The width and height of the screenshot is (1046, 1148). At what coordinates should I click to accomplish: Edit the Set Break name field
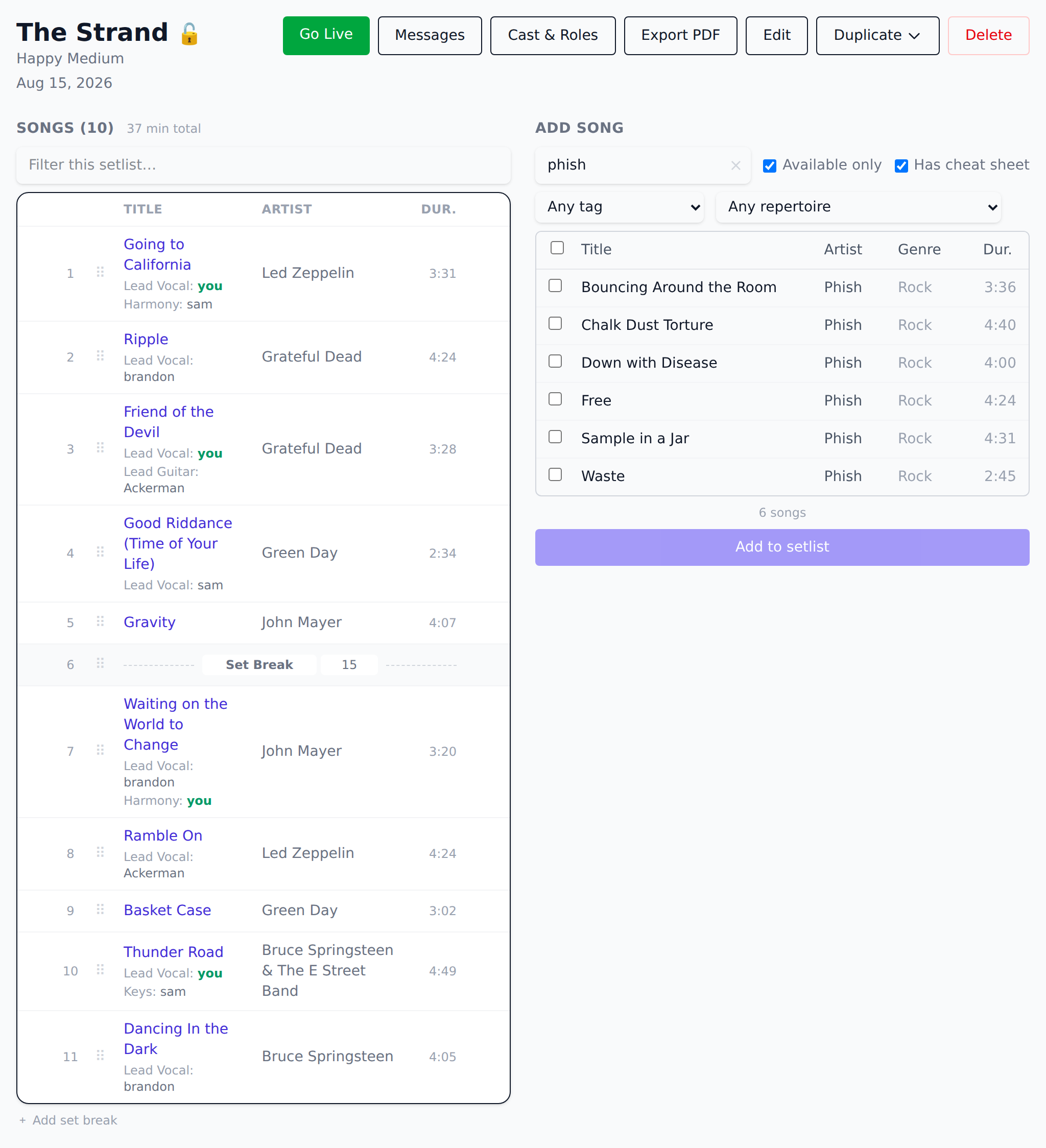259,665
